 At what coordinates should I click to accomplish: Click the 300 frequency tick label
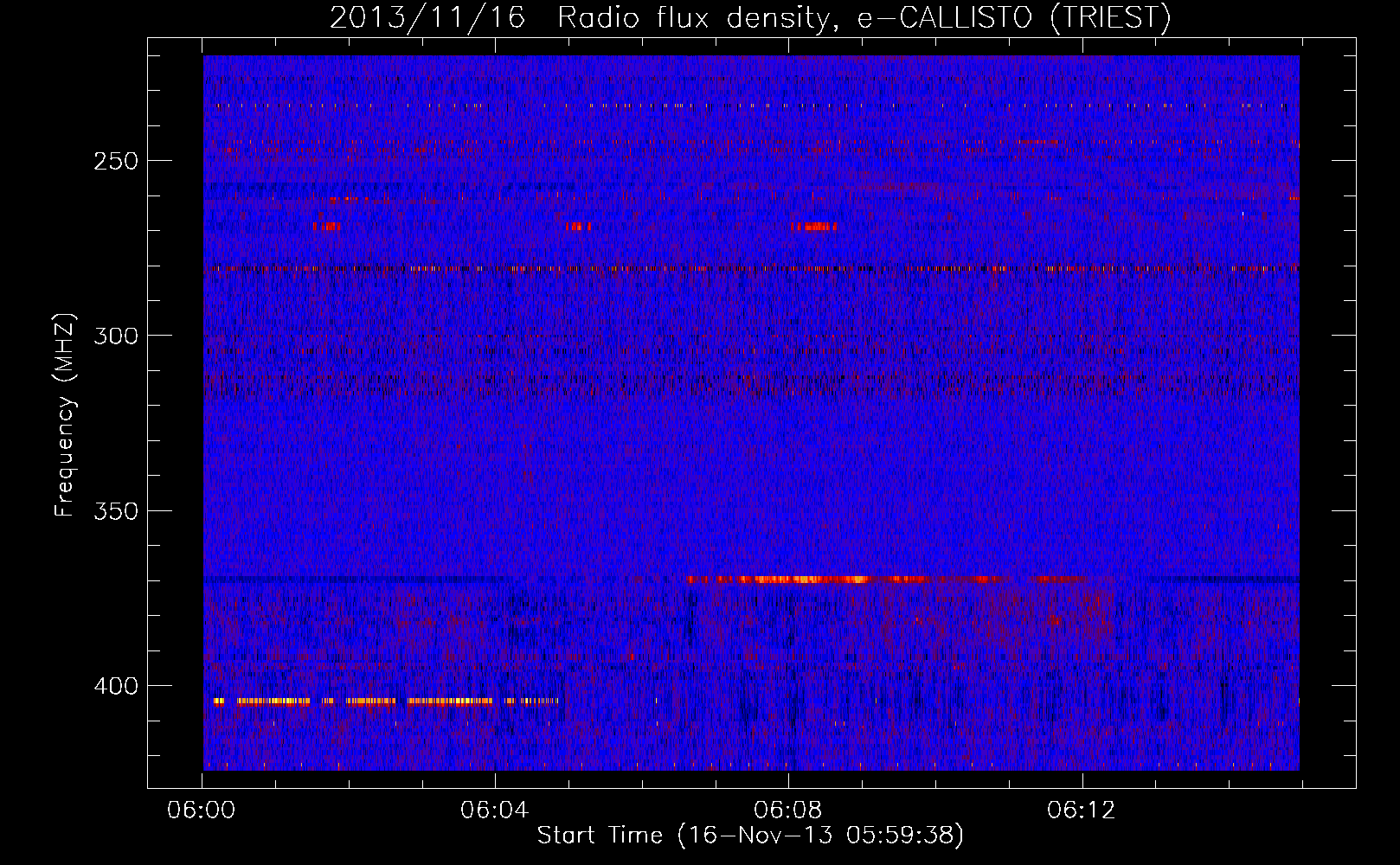(x=117, y=336)
